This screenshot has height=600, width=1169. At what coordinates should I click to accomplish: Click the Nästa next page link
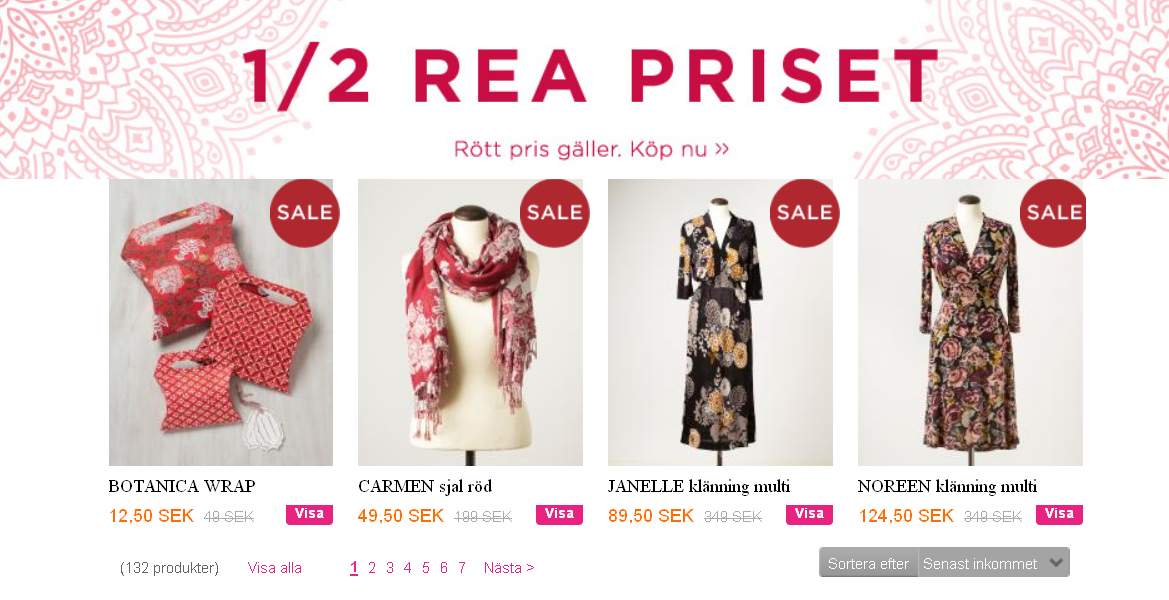(509, 568)
